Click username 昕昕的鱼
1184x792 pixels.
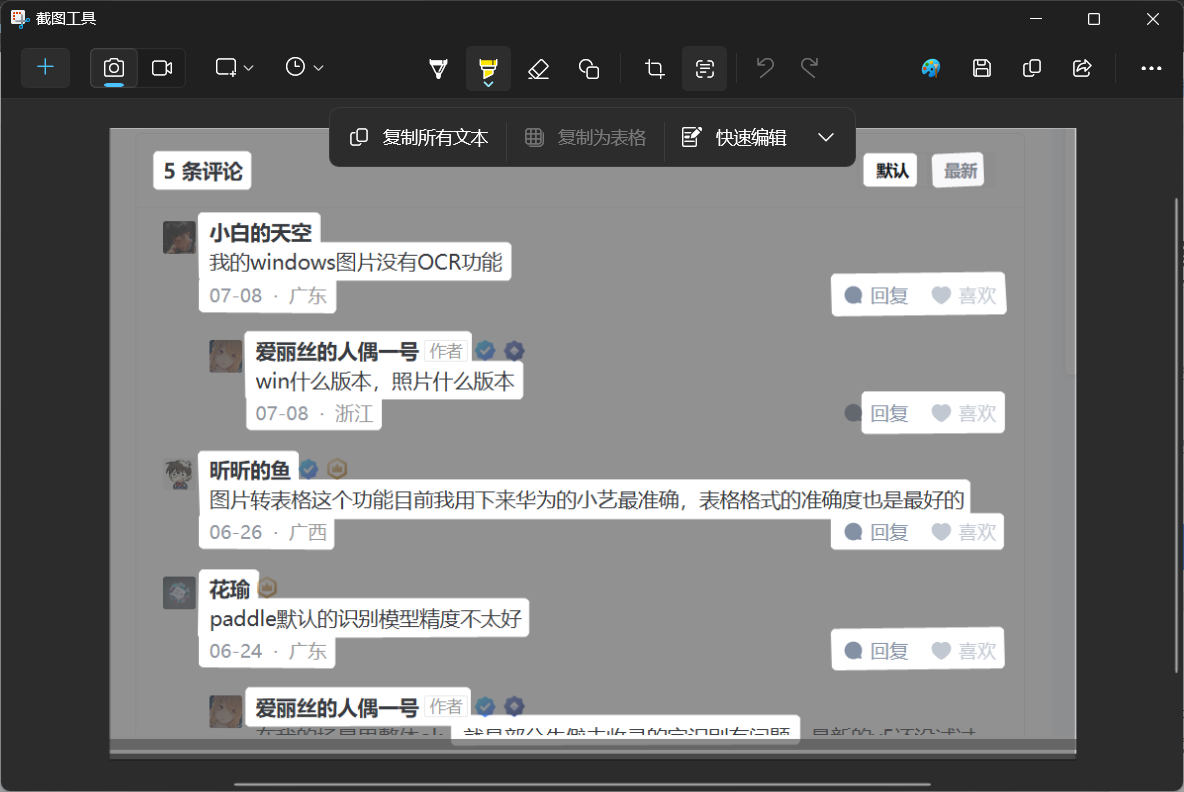(x=250, y=470)
